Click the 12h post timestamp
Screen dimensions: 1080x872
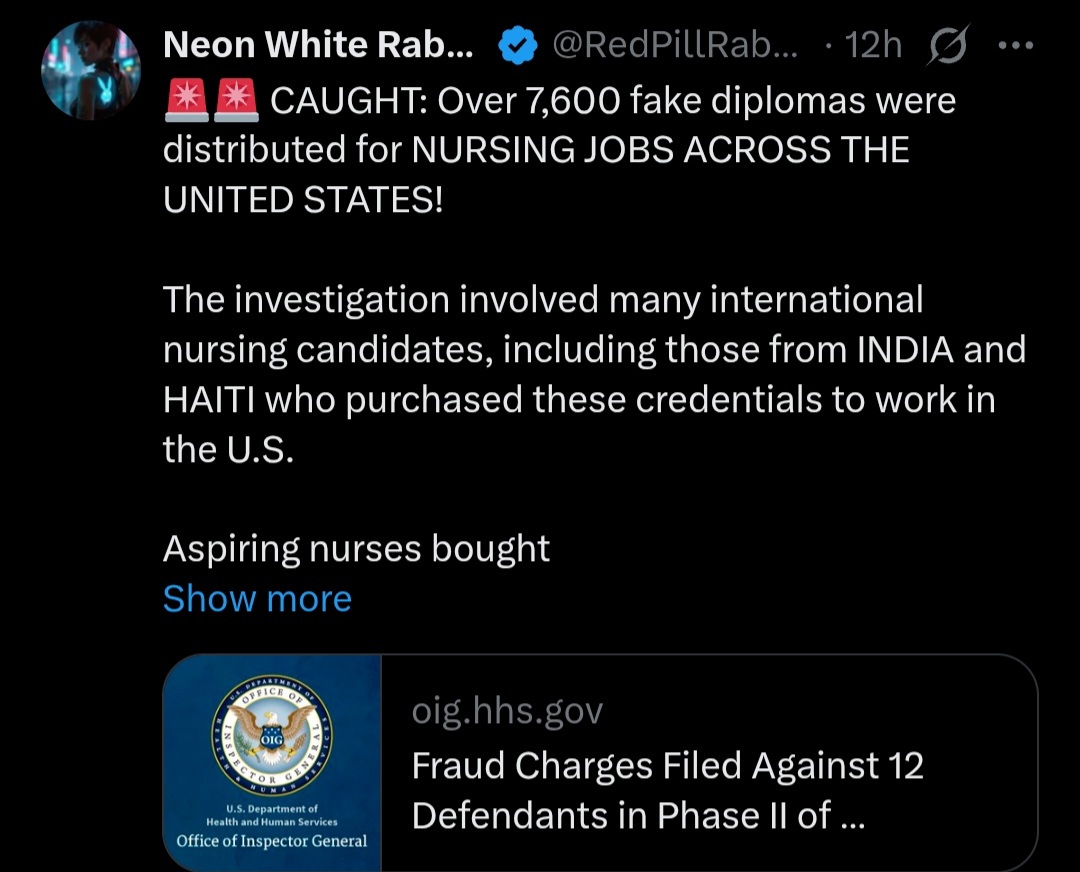point(872,45)
